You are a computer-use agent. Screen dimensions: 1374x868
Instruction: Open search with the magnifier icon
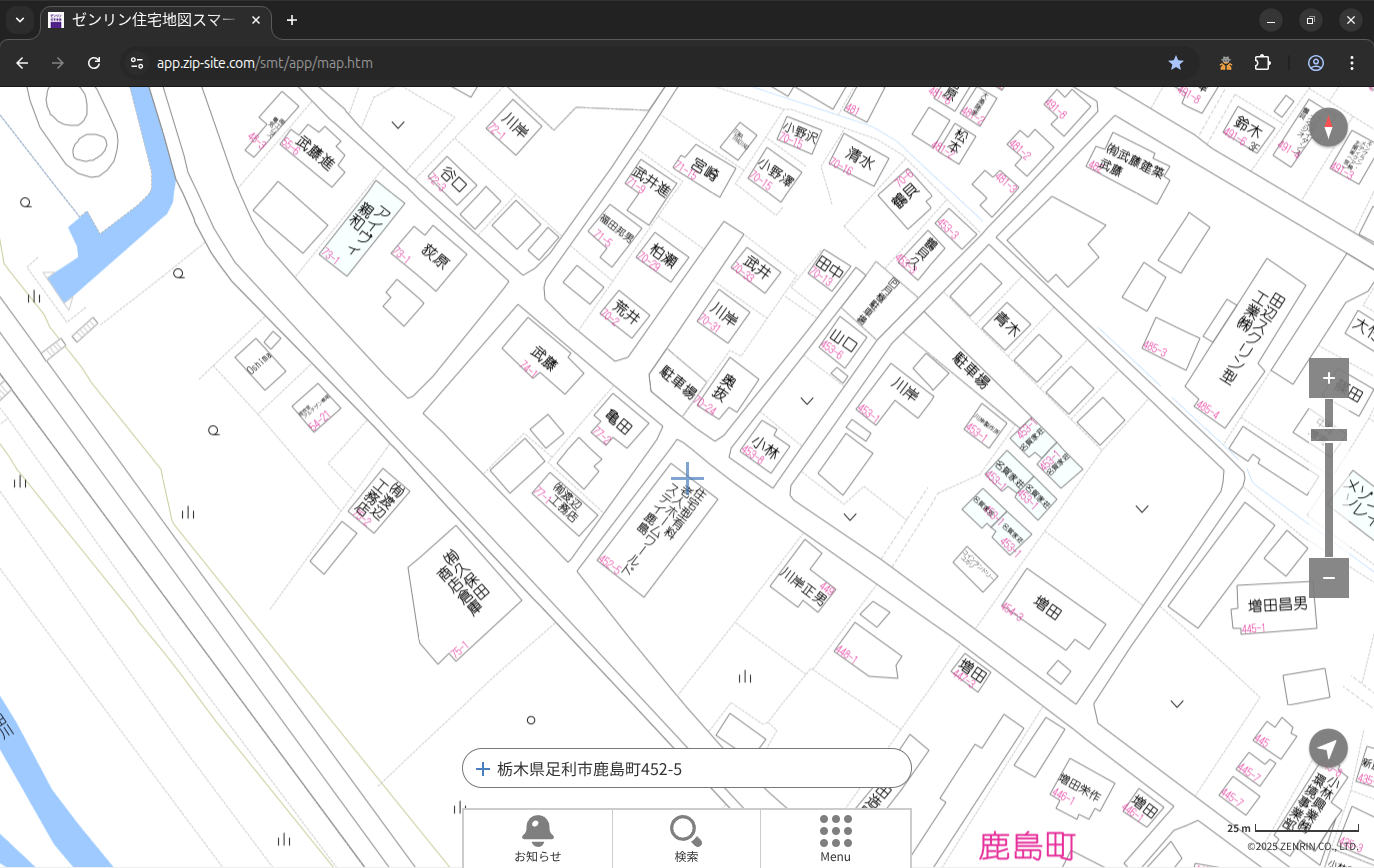686,837
